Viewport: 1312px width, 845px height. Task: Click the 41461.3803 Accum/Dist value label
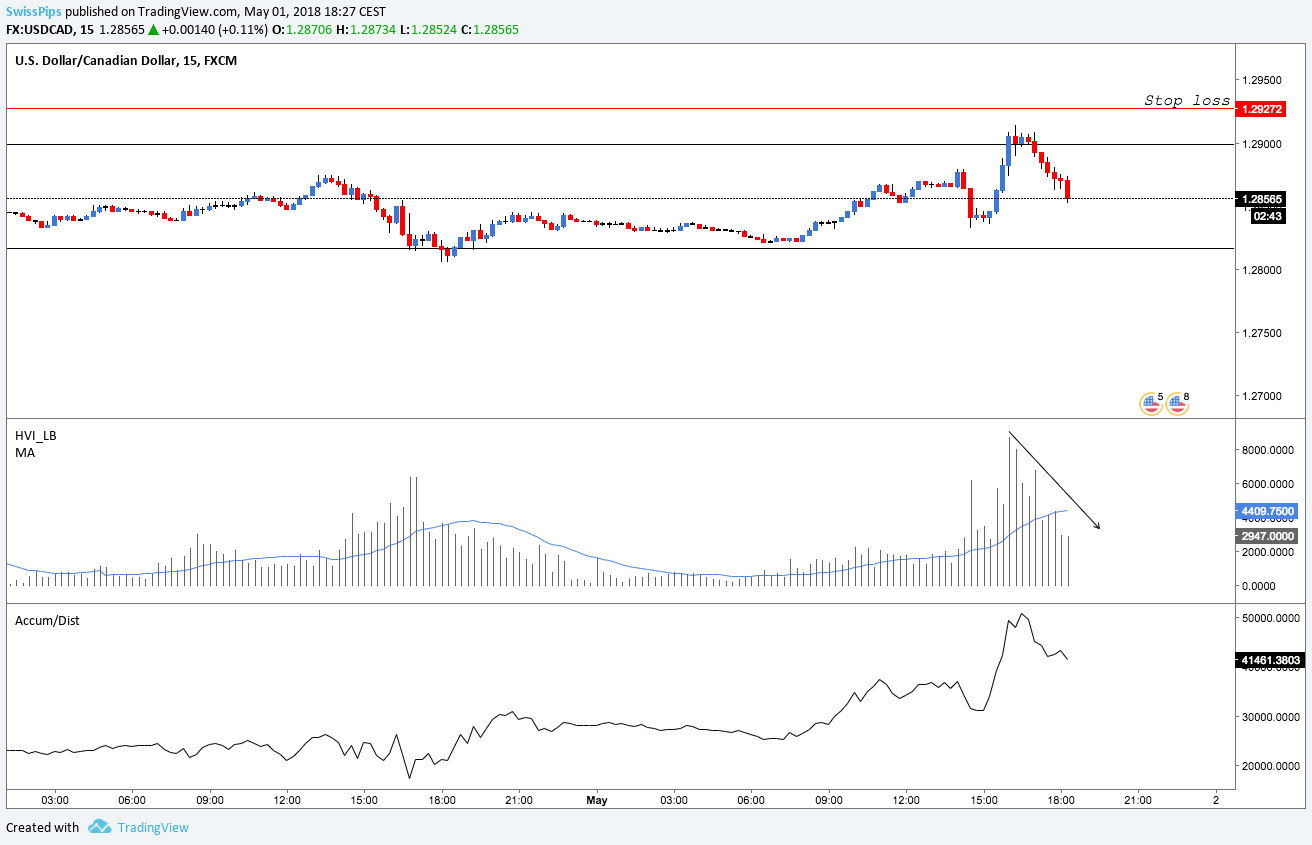1270,659
